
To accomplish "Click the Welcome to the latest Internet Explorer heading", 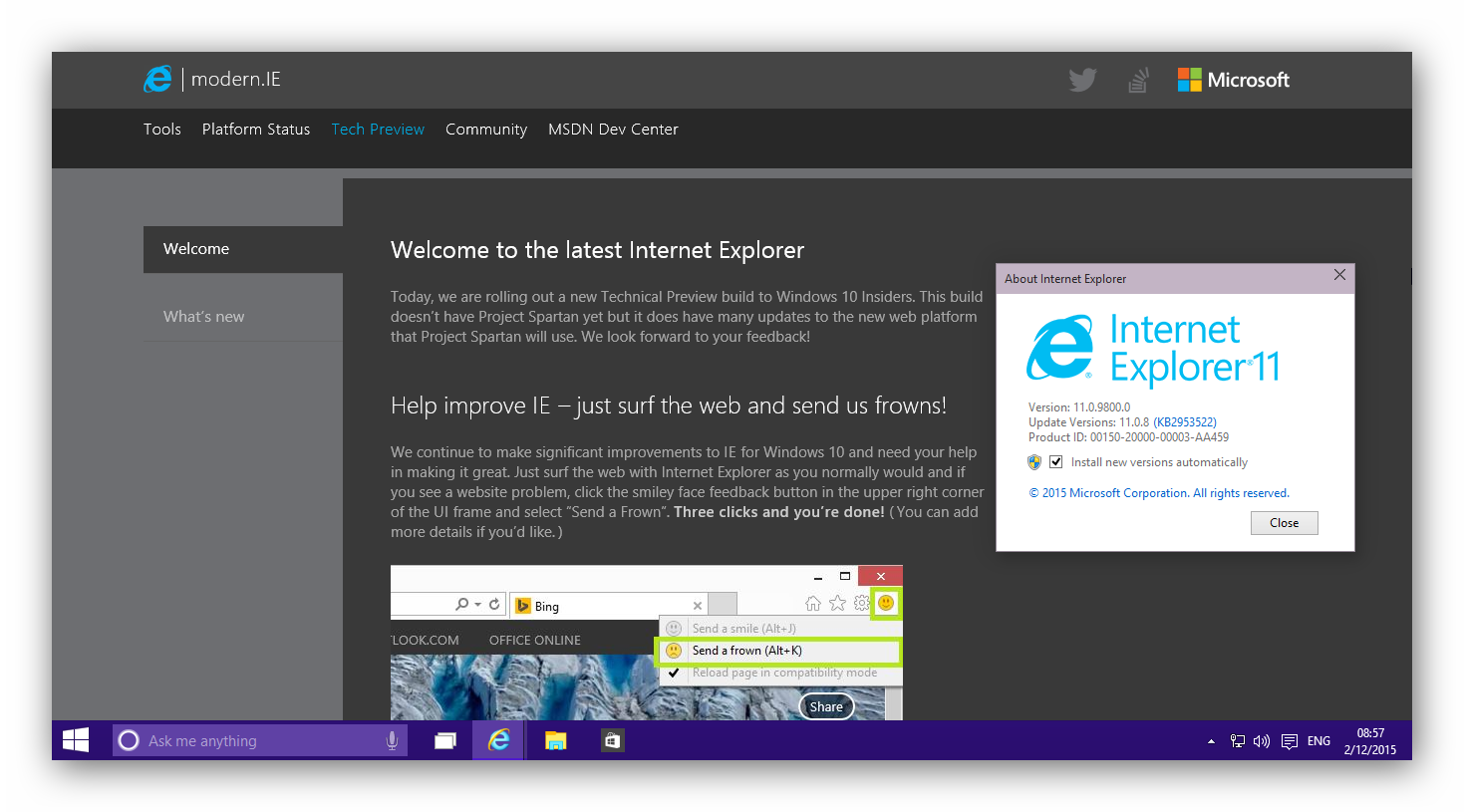I will (x=597, y=250).
